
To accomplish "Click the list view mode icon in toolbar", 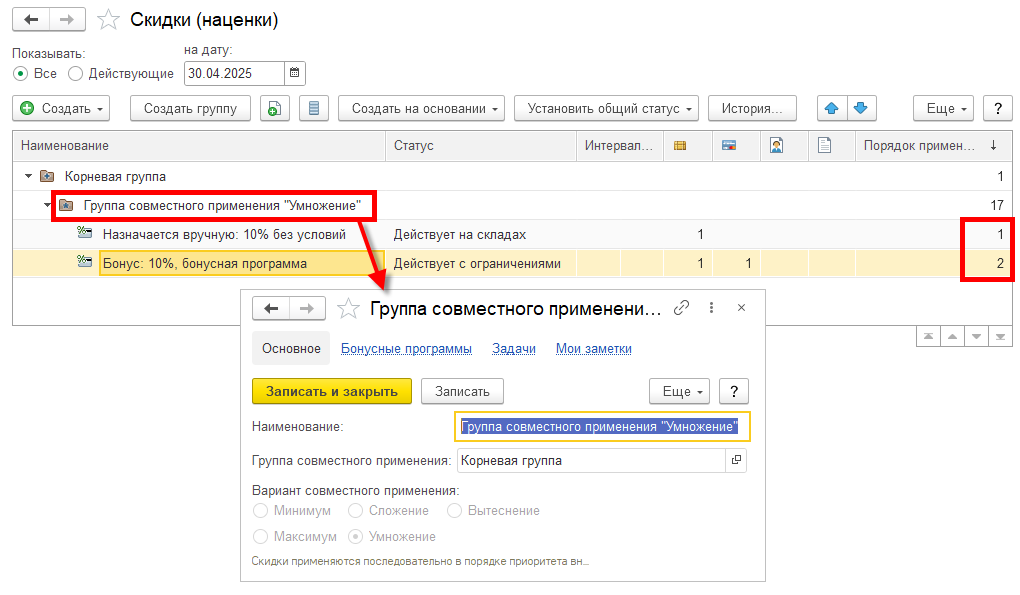I will (x=314, y=109).
